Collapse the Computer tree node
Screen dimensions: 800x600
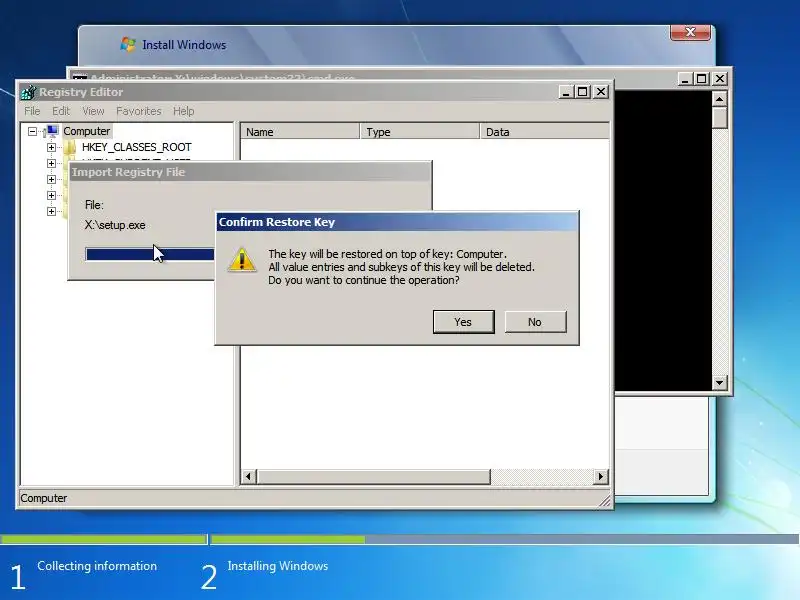(32, 132)
